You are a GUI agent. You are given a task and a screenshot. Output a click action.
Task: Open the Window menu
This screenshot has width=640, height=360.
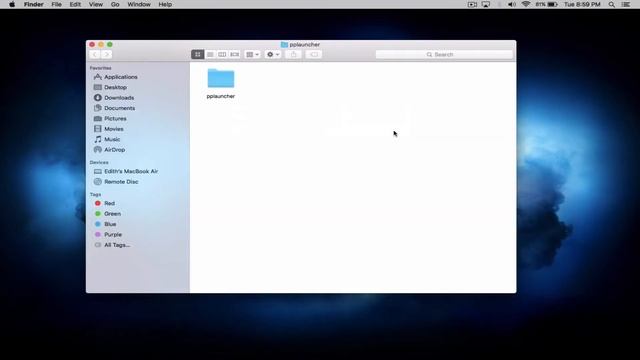point(139,4)
